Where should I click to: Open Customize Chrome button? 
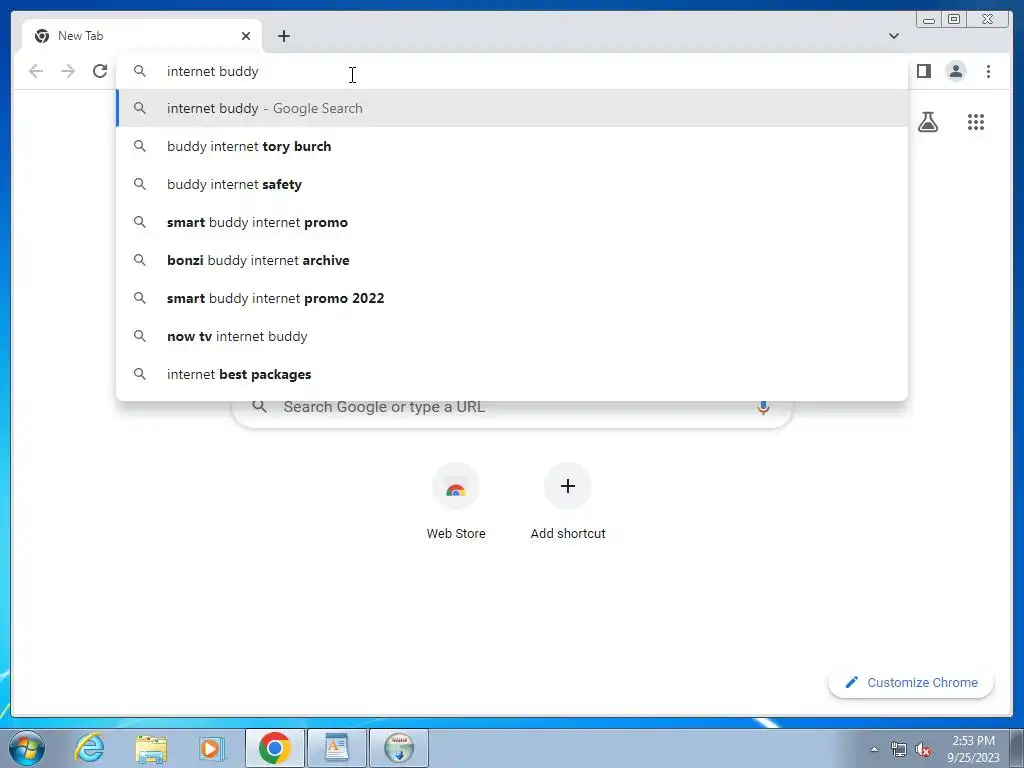click(x=911, y=682)
